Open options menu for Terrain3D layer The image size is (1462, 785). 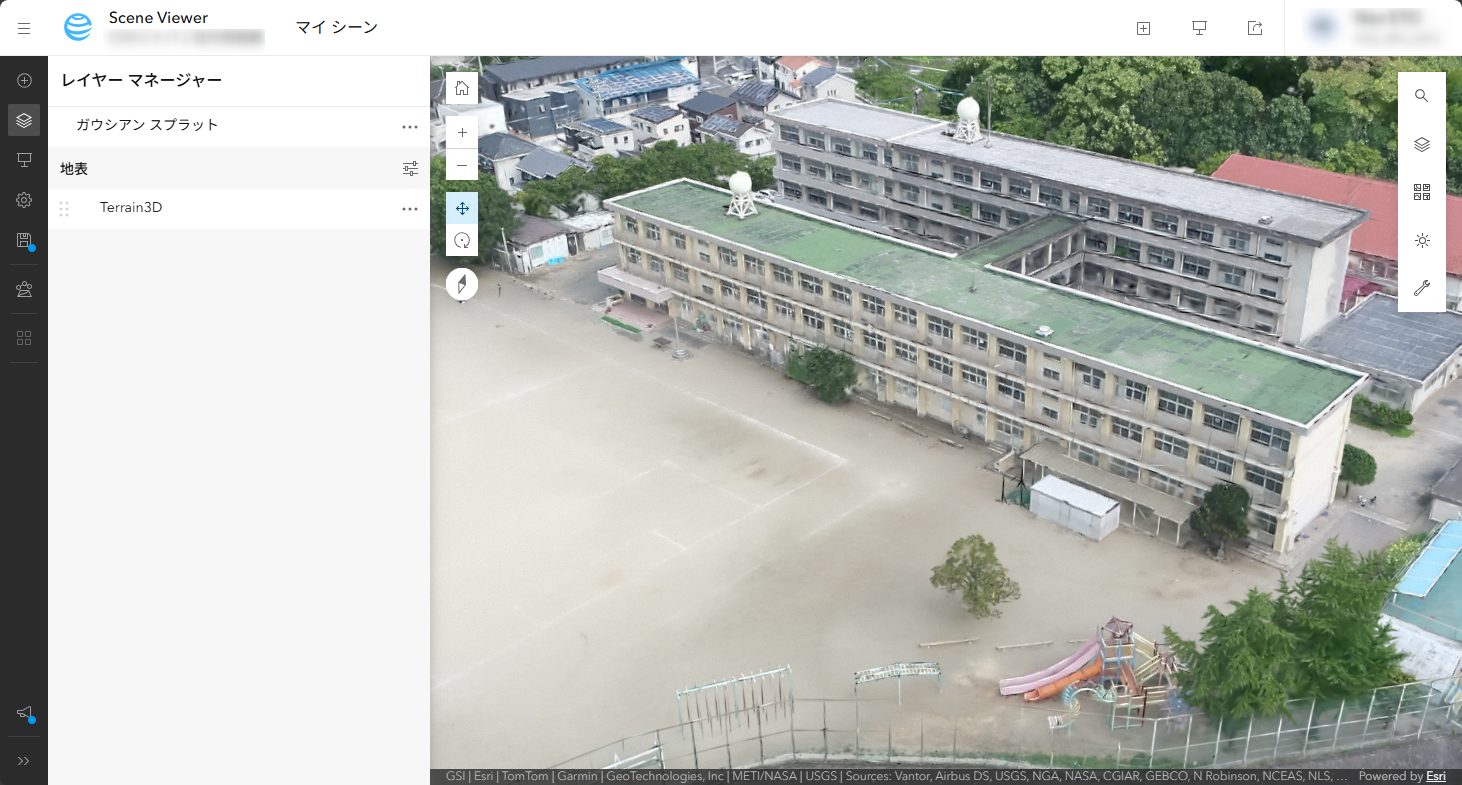tap(409, 209)
